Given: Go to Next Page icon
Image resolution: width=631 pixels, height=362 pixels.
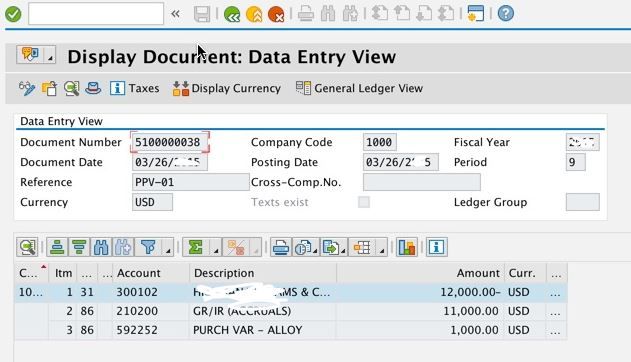Looking at the screenshot, I should (x=424, y=14).
